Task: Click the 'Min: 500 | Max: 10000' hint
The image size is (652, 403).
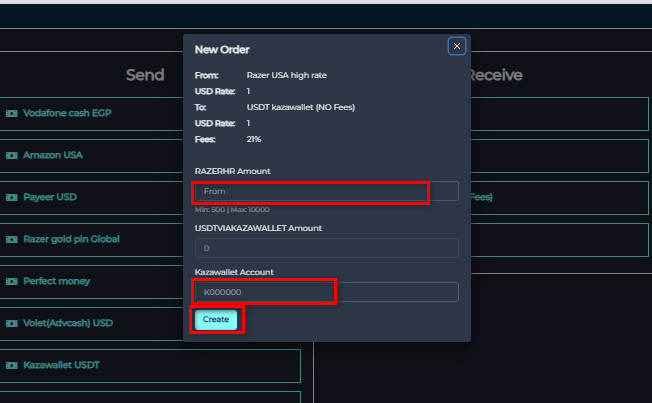Action: pyautogui.click(x=232, y=210)
